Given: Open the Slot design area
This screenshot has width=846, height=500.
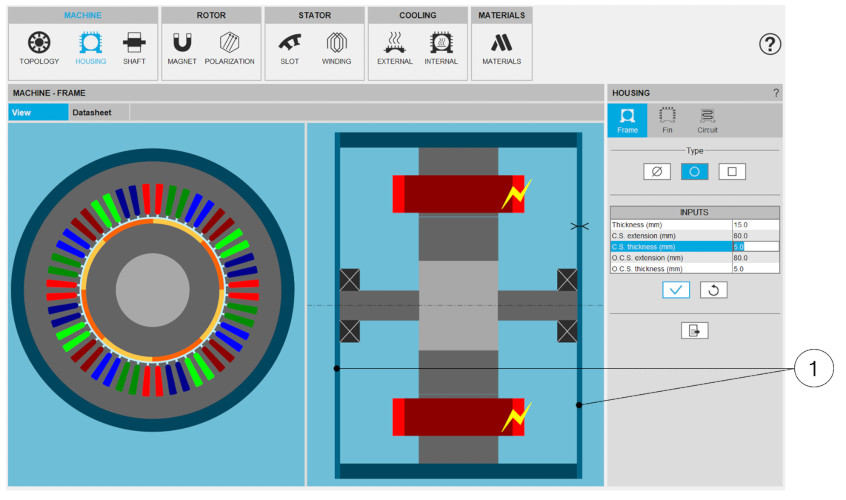Looking at the screenshot, I should point(289,47).
